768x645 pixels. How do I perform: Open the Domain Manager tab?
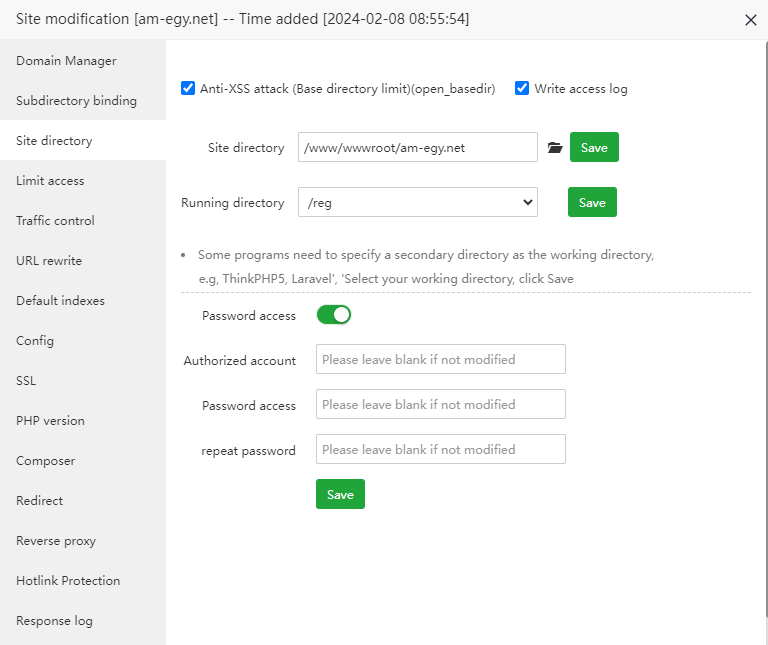tap(66, 61)
